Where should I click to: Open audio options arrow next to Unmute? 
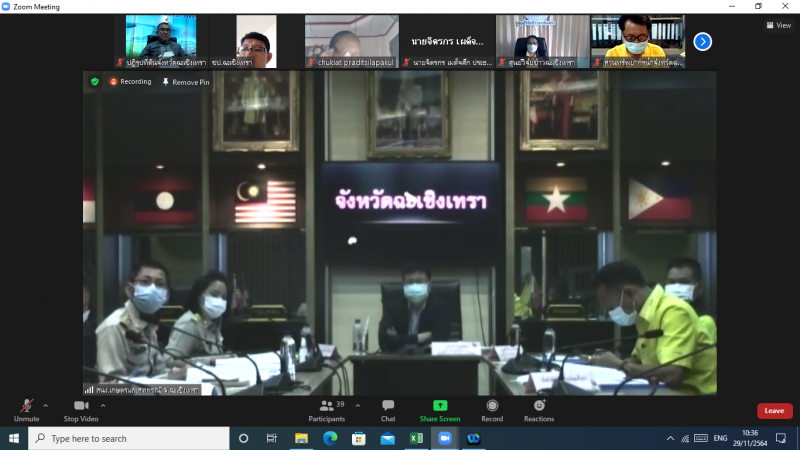[x=45, y=406]
